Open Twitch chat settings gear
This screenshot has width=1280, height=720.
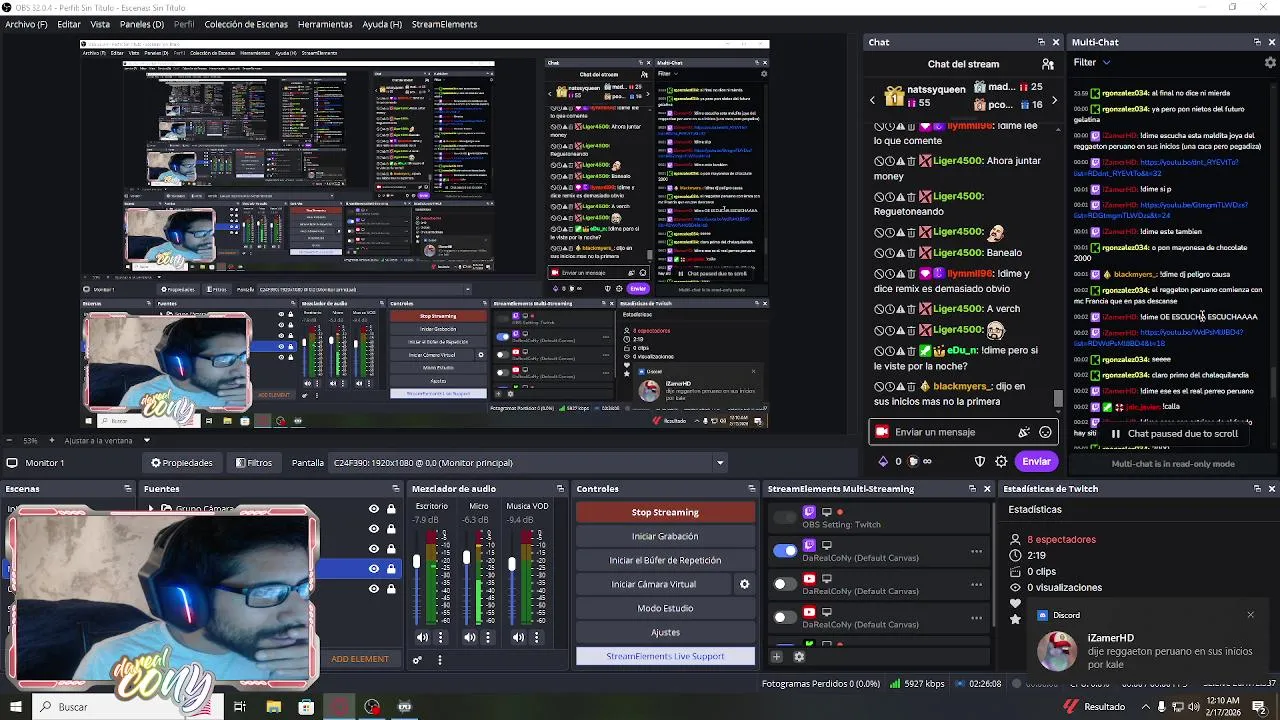[x=1001, y=461]
